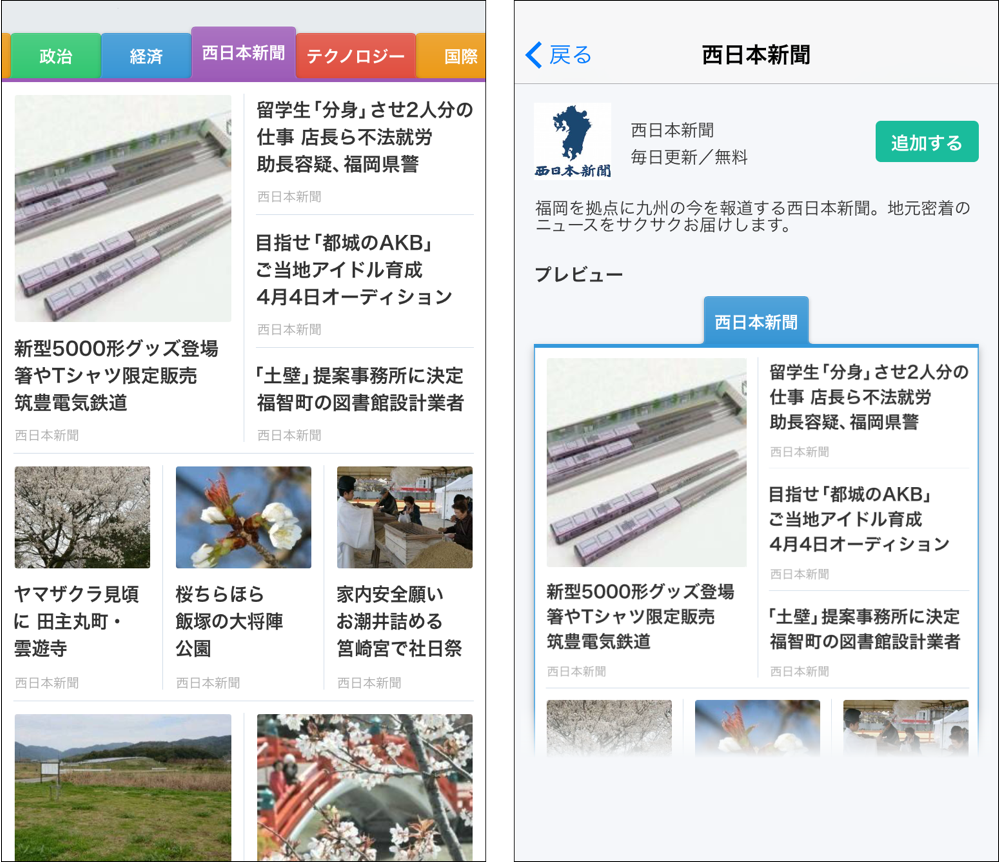The image size is (1000, 862).
Task: Select the purple 西日本新聞 tab in the feed
Action: 244,53
